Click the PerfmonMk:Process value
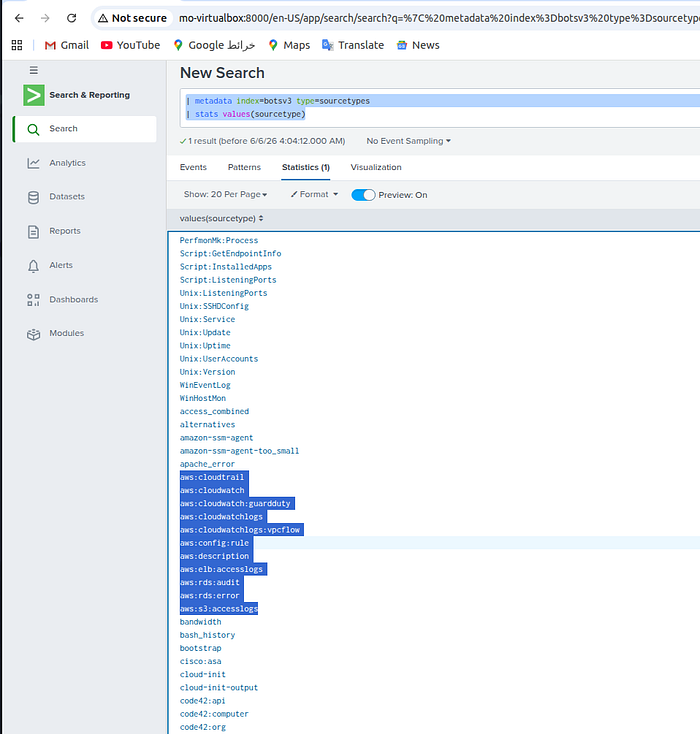 coord(219,240)
